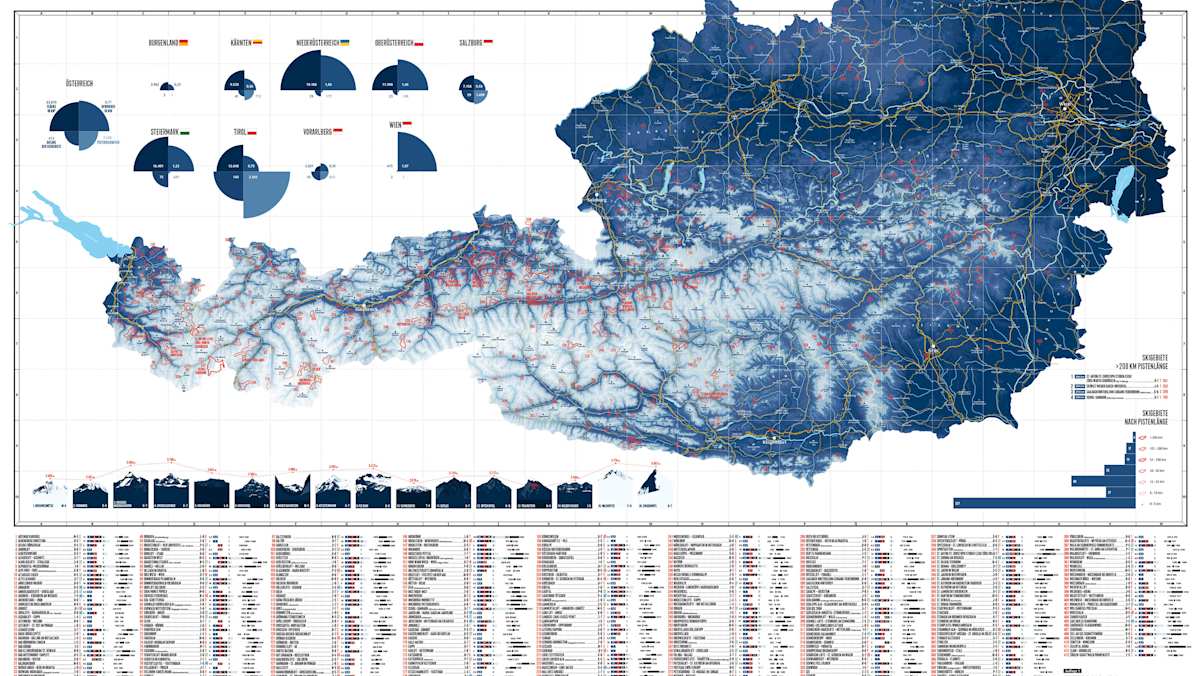Select the topmost legend symbol above 200 km Pistenlänge
This screenshot has width=1201, height=676.
pyautogui.click(x=1143, y=436)
